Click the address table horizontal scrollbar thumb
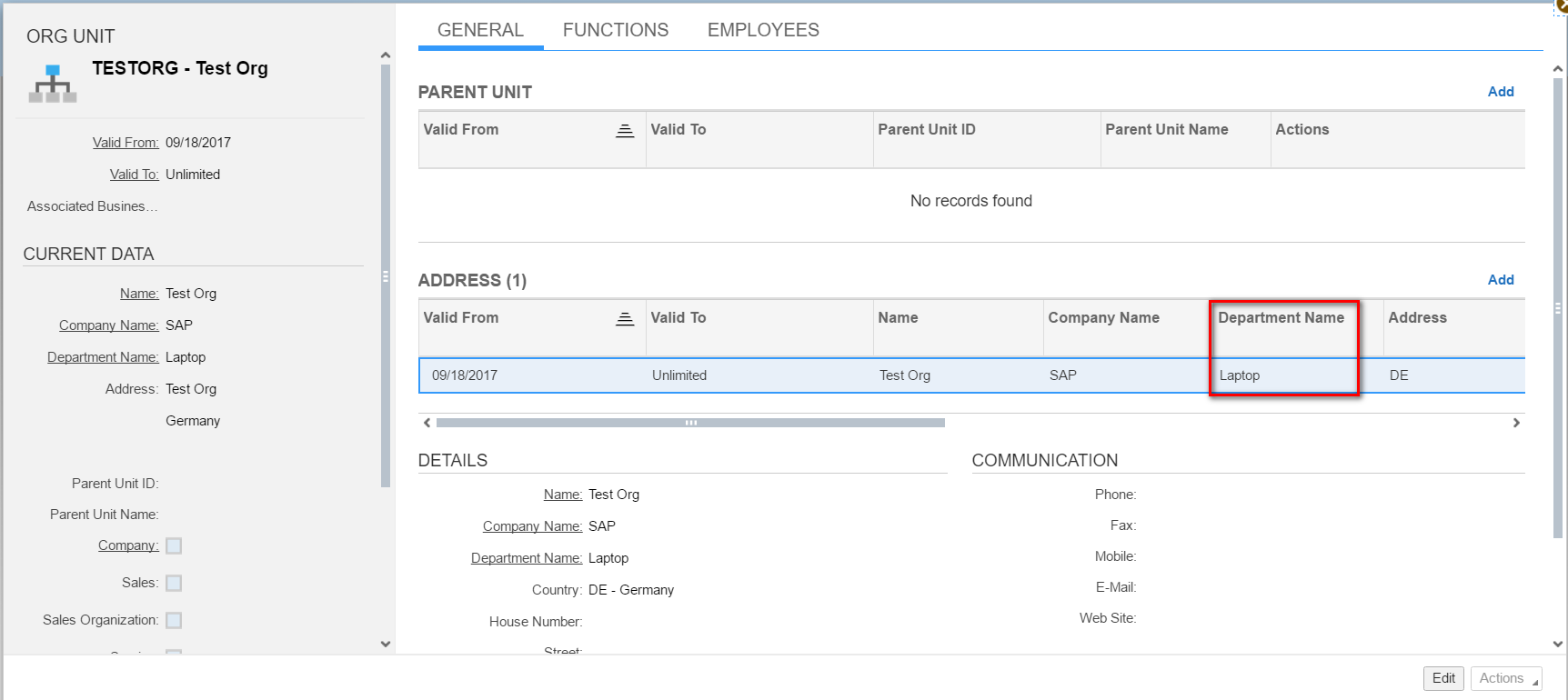The height and width of the screenshot is (700, 1568). (x=690, y=423)
